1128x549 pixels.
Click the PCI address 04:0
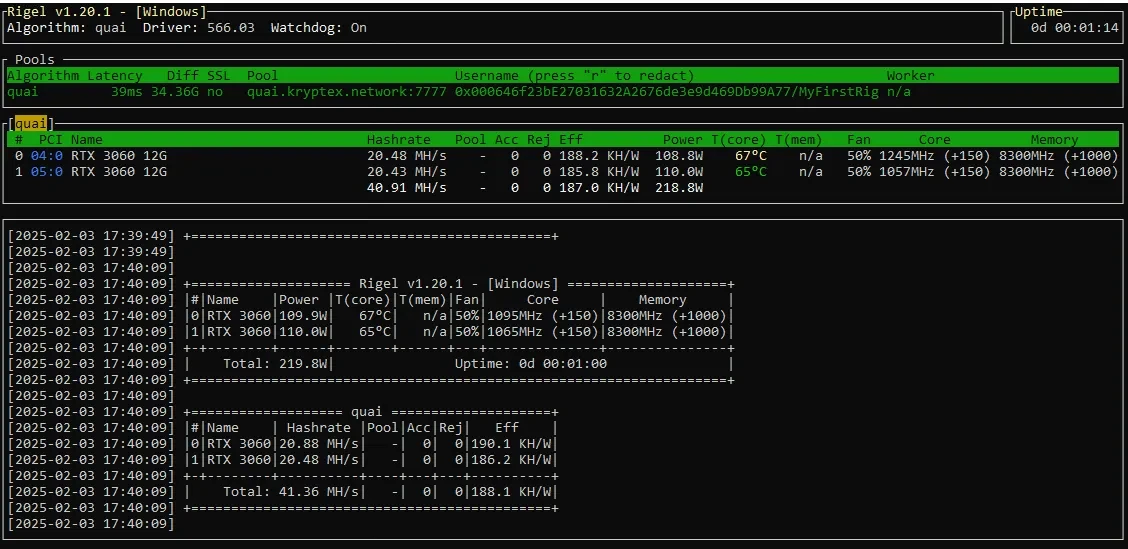click(x=47, y=156)
